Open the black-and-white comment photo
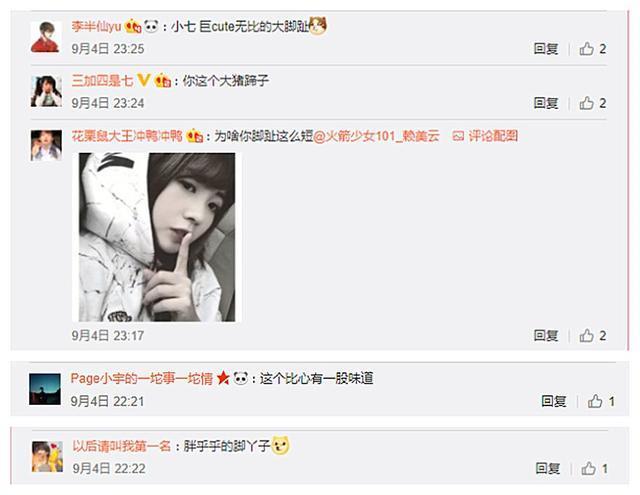Screen dimensions: 640x495 pos(157,237)
